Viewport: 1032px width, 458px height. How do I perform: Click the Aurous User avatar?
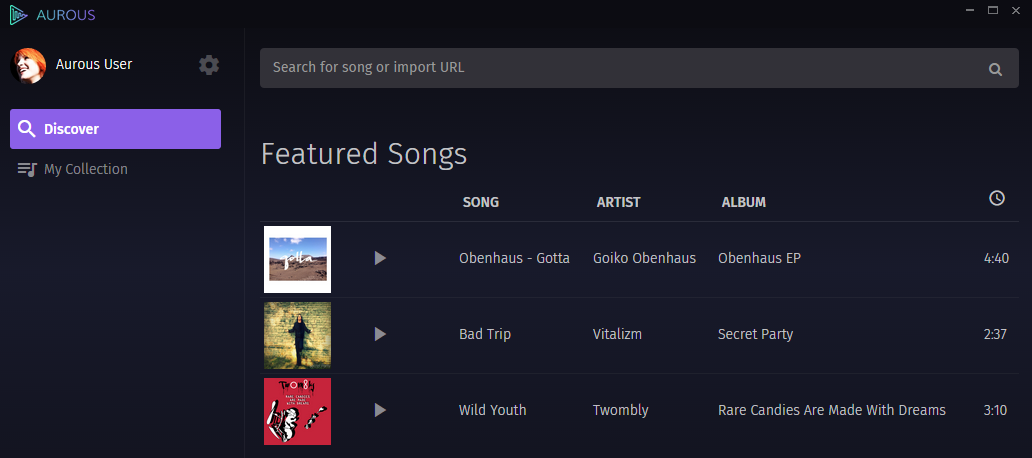[28, 65]
